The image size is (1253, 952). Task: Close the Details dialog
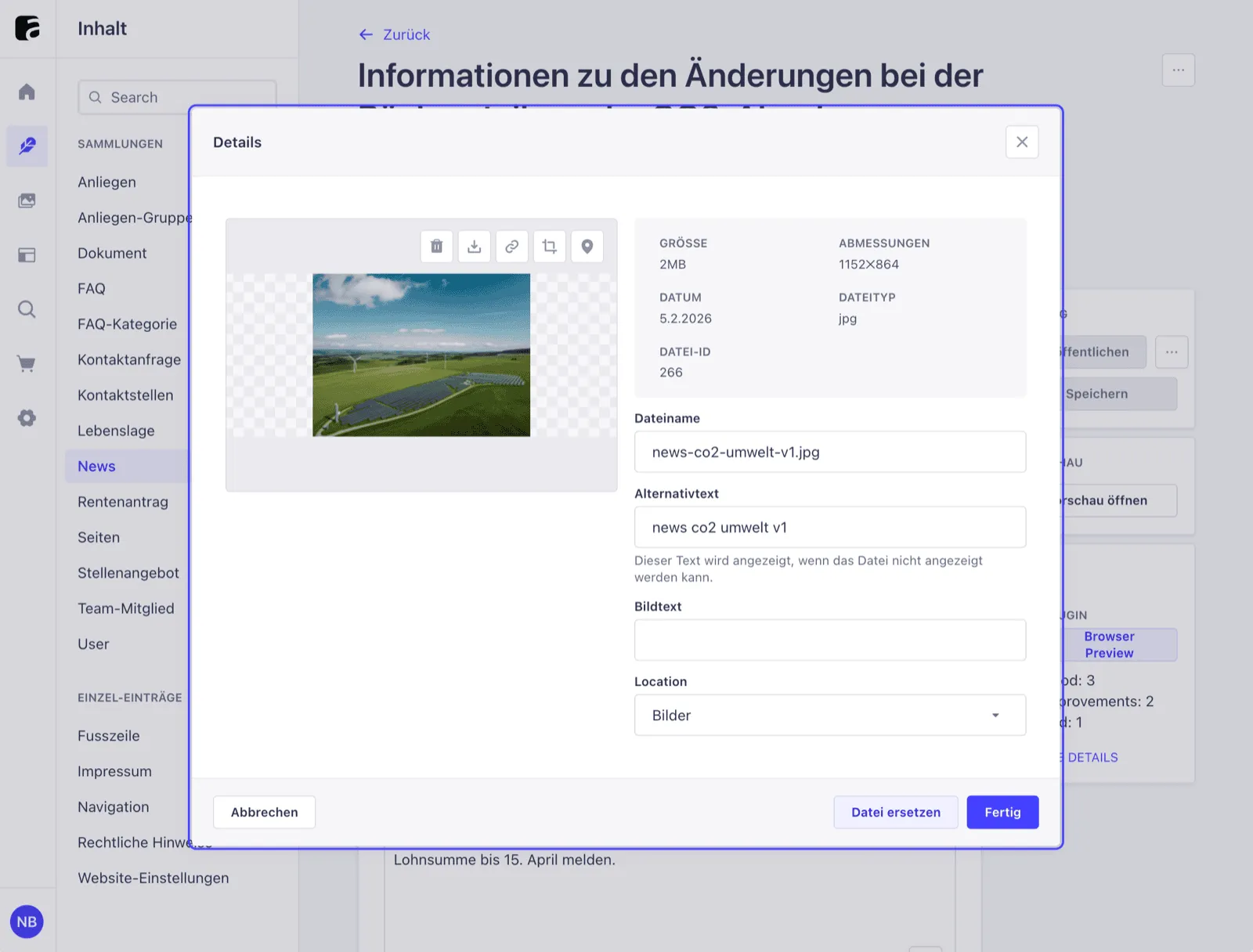[x=1022, y=142]
